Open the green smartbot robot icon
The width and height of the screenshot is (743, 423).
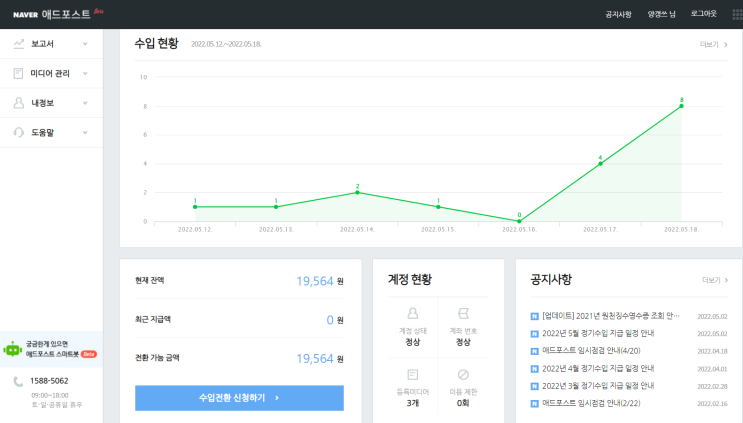click(12, 349)
